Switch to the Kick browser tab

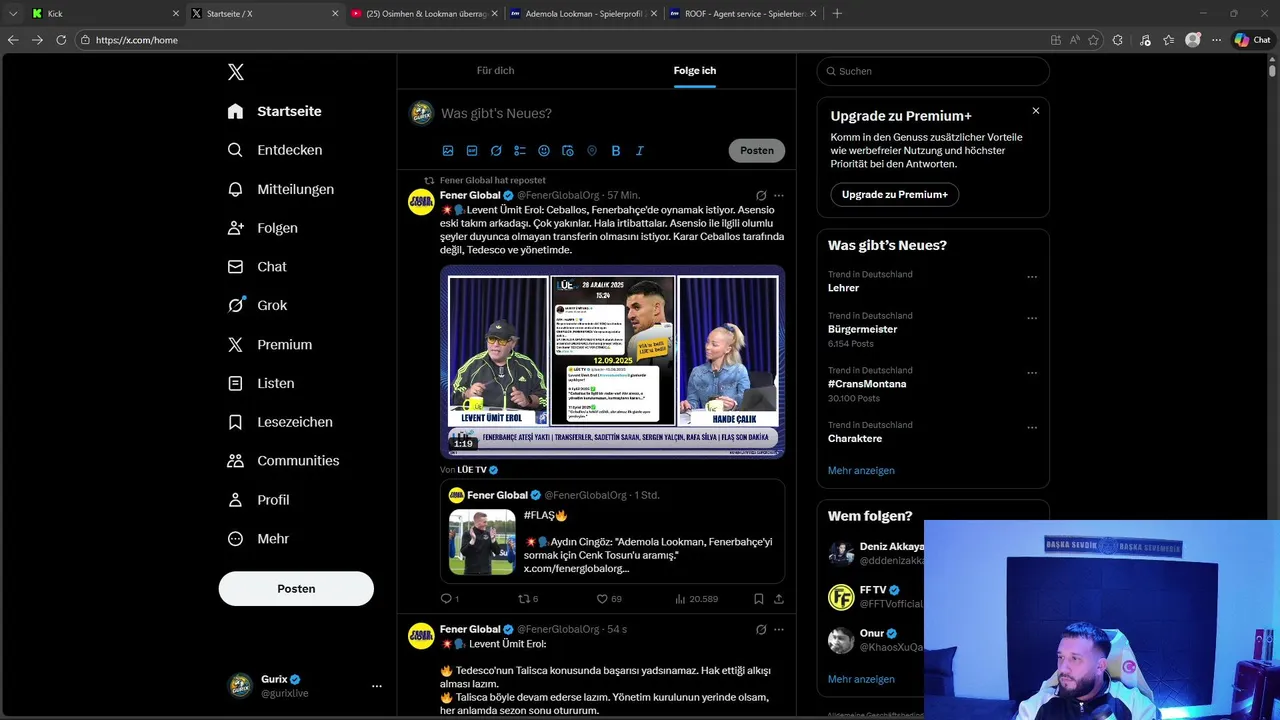point(105,14)
